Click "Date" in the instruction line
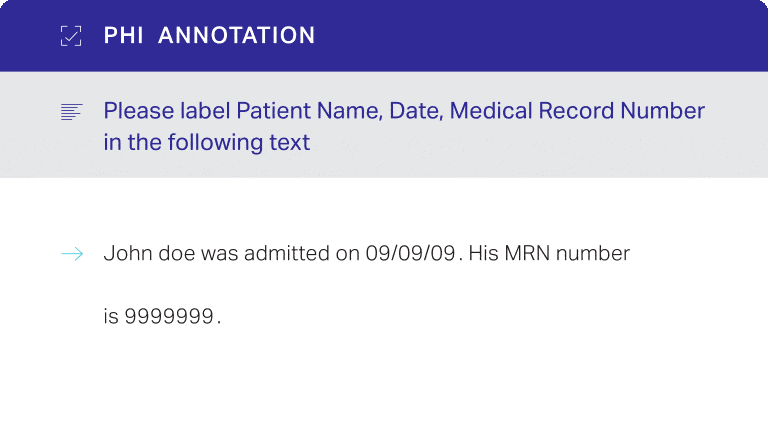The image size is (768, 432). click(413, 111)
